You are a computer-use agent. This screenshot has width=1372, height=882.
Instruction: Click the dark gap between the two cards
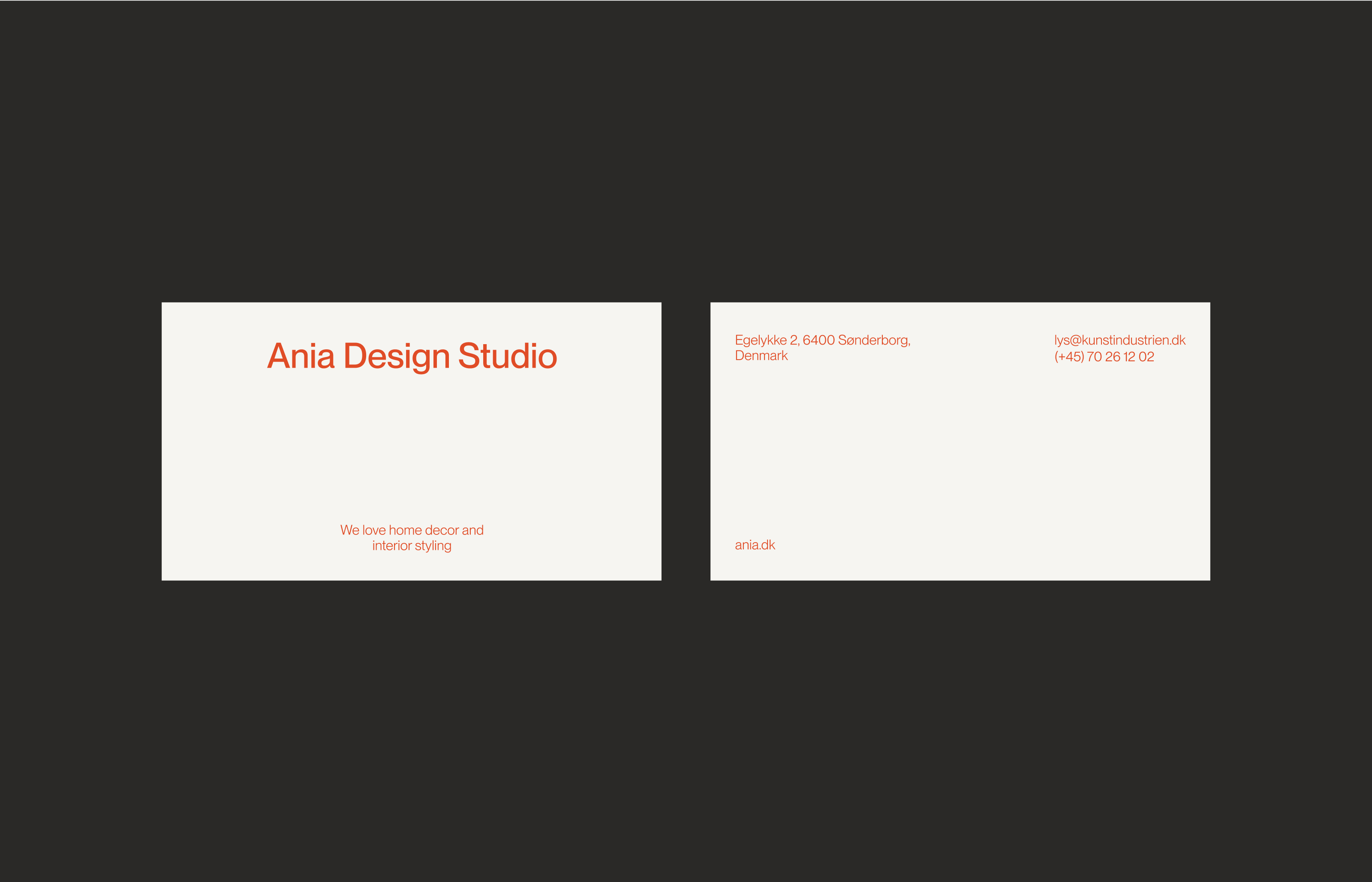[686, 441]
